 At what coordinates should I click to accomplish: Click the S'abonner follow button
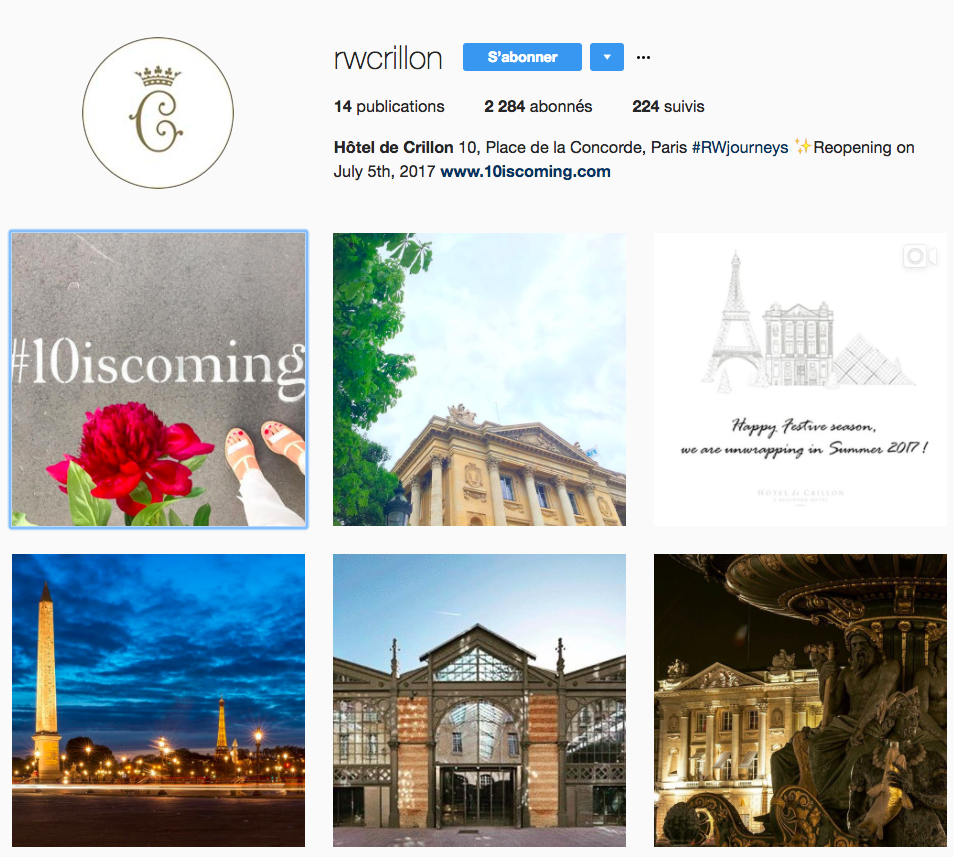tap(522, 57)
